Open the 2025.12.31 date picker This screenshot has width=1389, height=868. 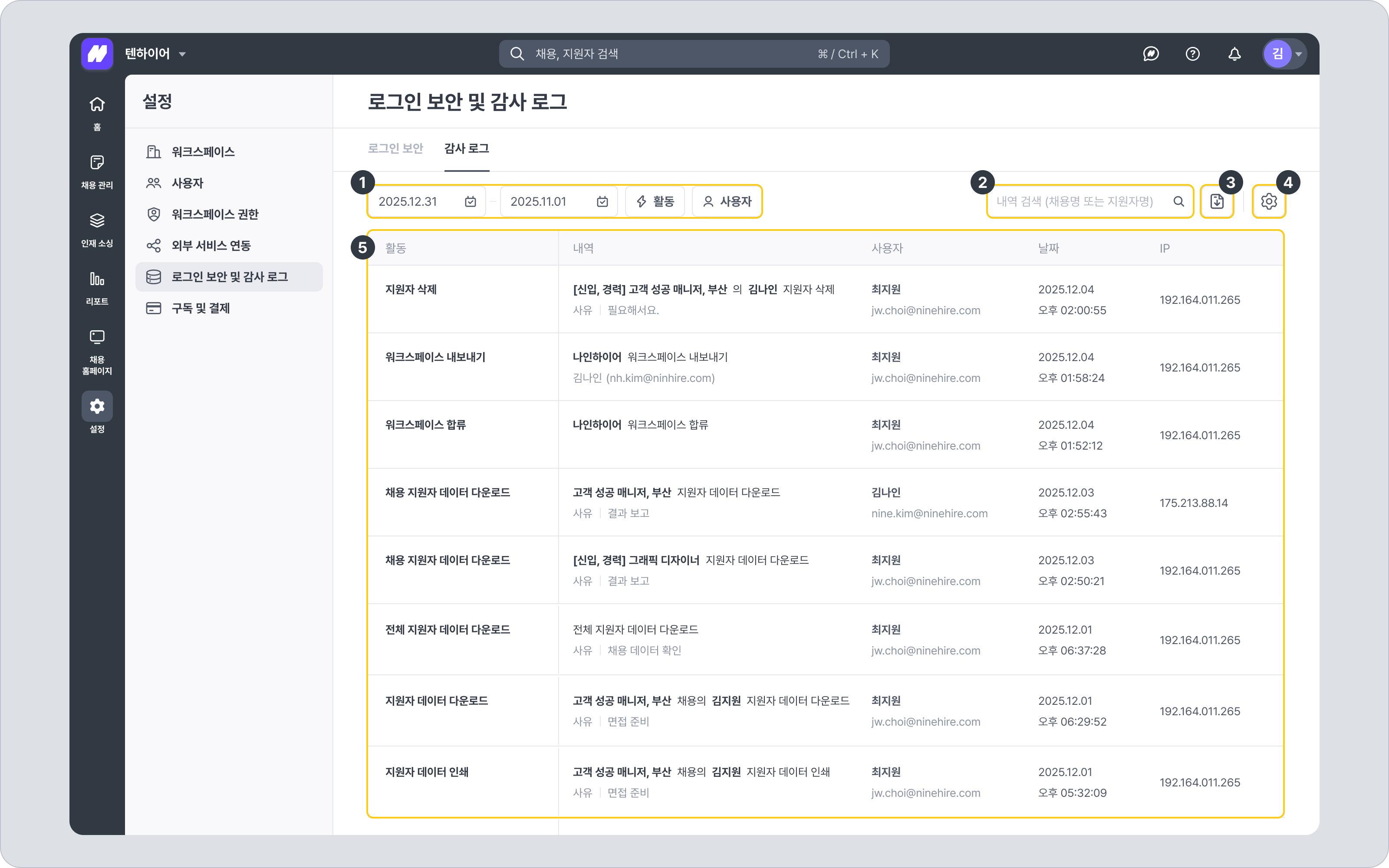pos(426,201)
